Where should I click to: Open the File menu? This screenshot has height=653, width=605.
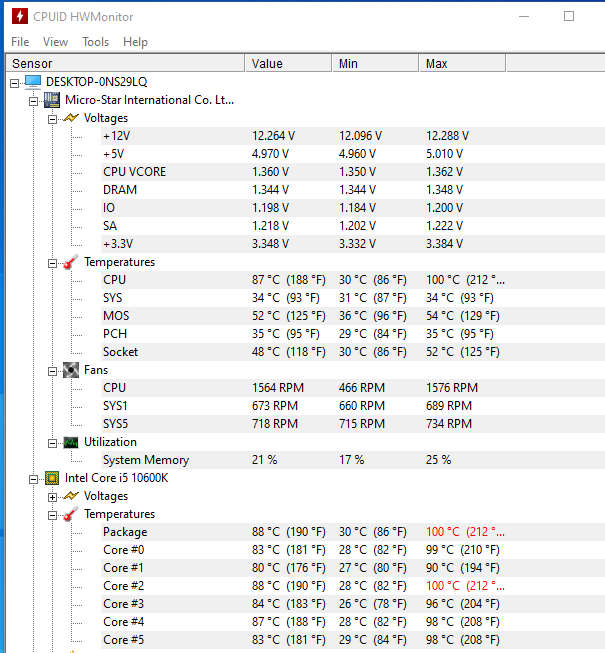(20, 42)
